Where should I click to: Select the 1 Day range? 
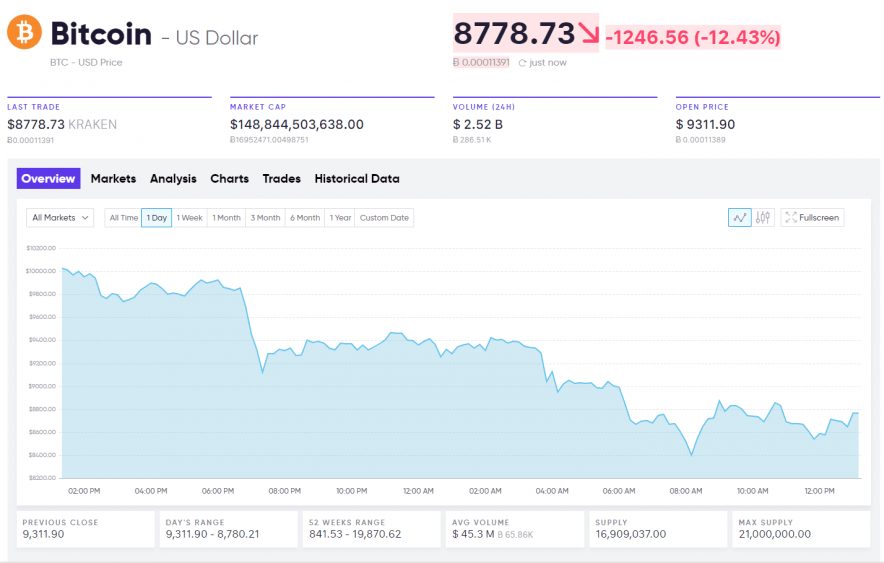(x=156, y=217)
